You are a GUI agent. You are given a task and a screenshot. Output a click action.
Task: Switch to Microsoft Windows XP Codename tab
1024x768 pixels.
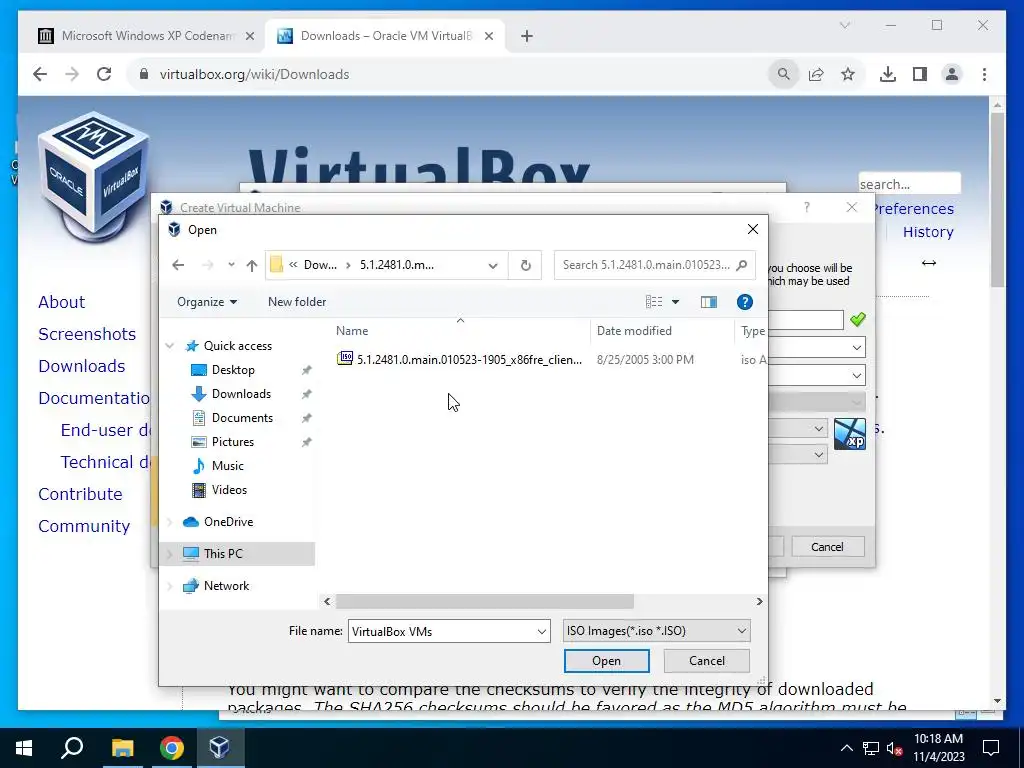(x=146, y=36)
